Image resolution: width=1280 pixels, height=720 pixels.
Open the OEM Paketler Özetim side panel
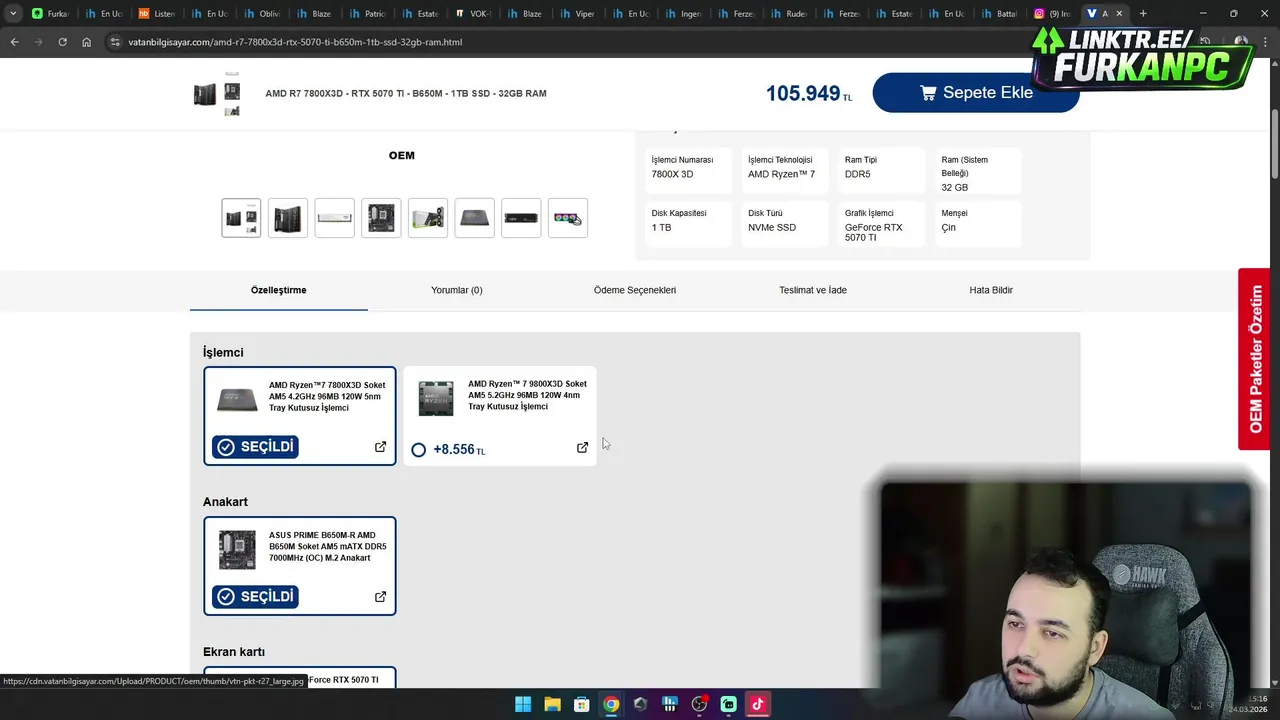[1254, 359]
